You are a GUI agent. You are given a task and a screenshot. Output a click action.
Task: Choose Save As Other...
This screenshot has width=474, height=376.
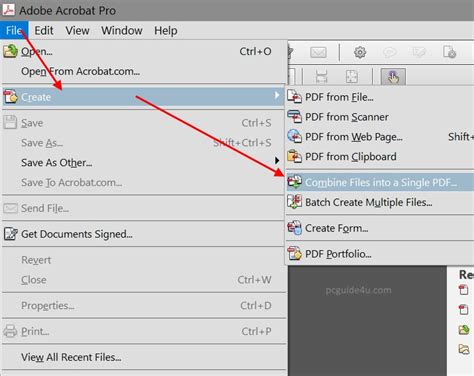point(143,163)
